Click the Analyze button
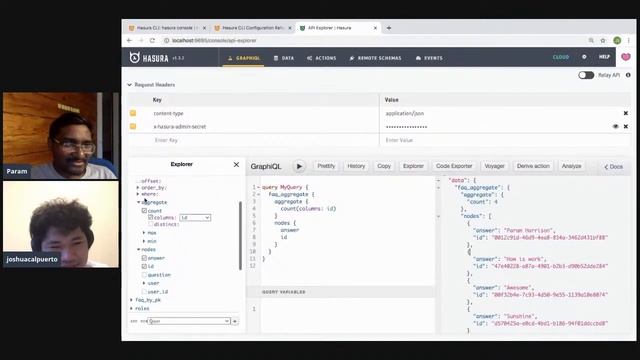 pos(571,166)
